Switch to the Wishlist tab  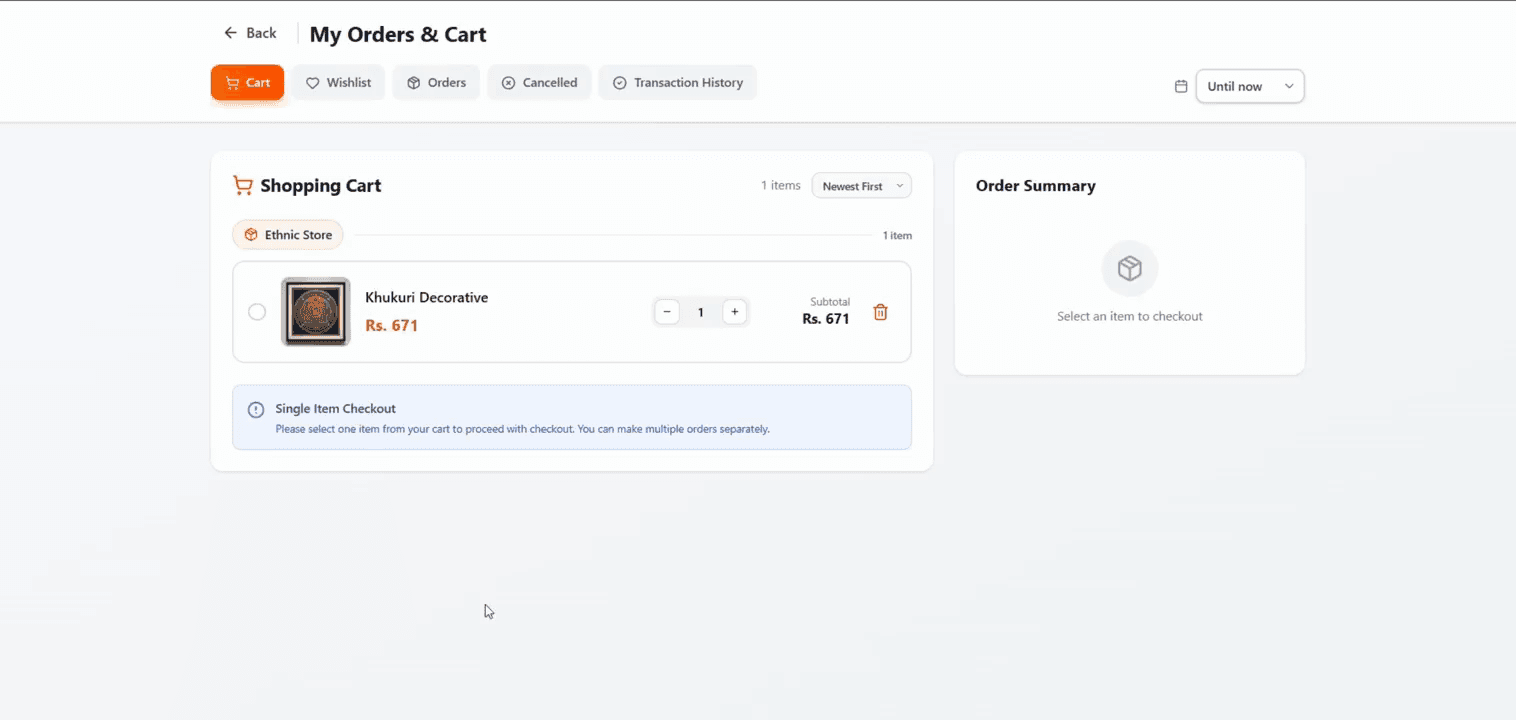(x=338, y=83)
